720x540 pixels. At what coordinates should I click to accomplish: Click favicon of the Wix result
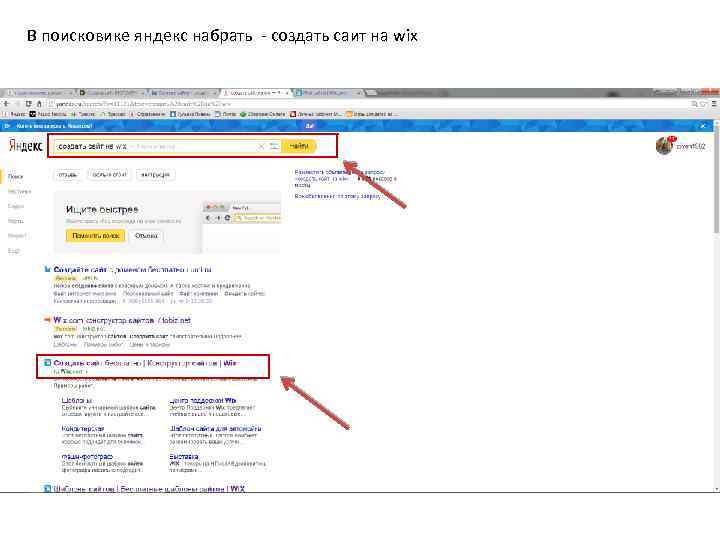pos(47,363)
